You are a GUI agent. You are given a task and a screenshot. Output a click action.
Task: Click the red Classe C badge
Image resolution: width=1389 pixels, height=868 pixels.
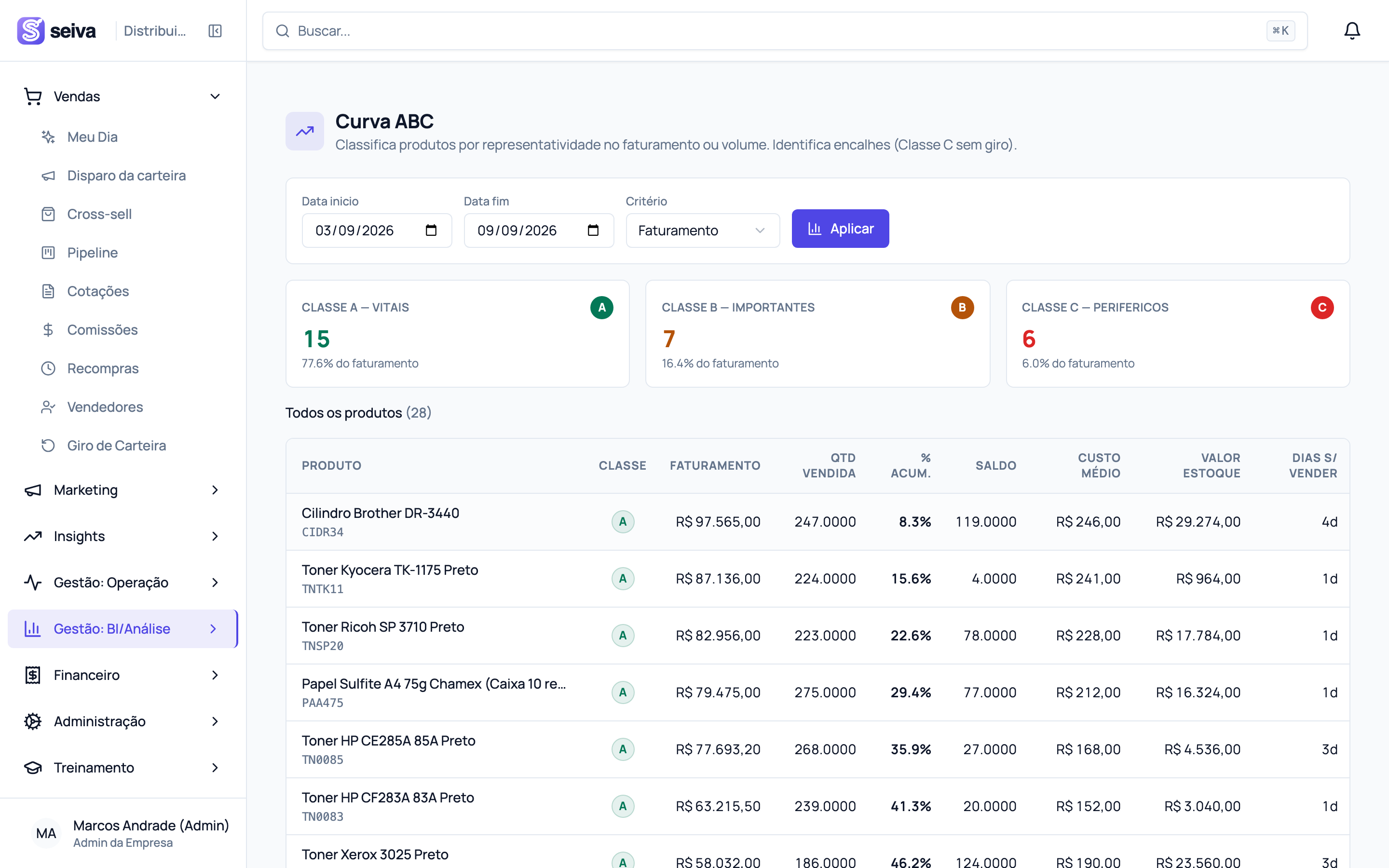pos(1322,308)
